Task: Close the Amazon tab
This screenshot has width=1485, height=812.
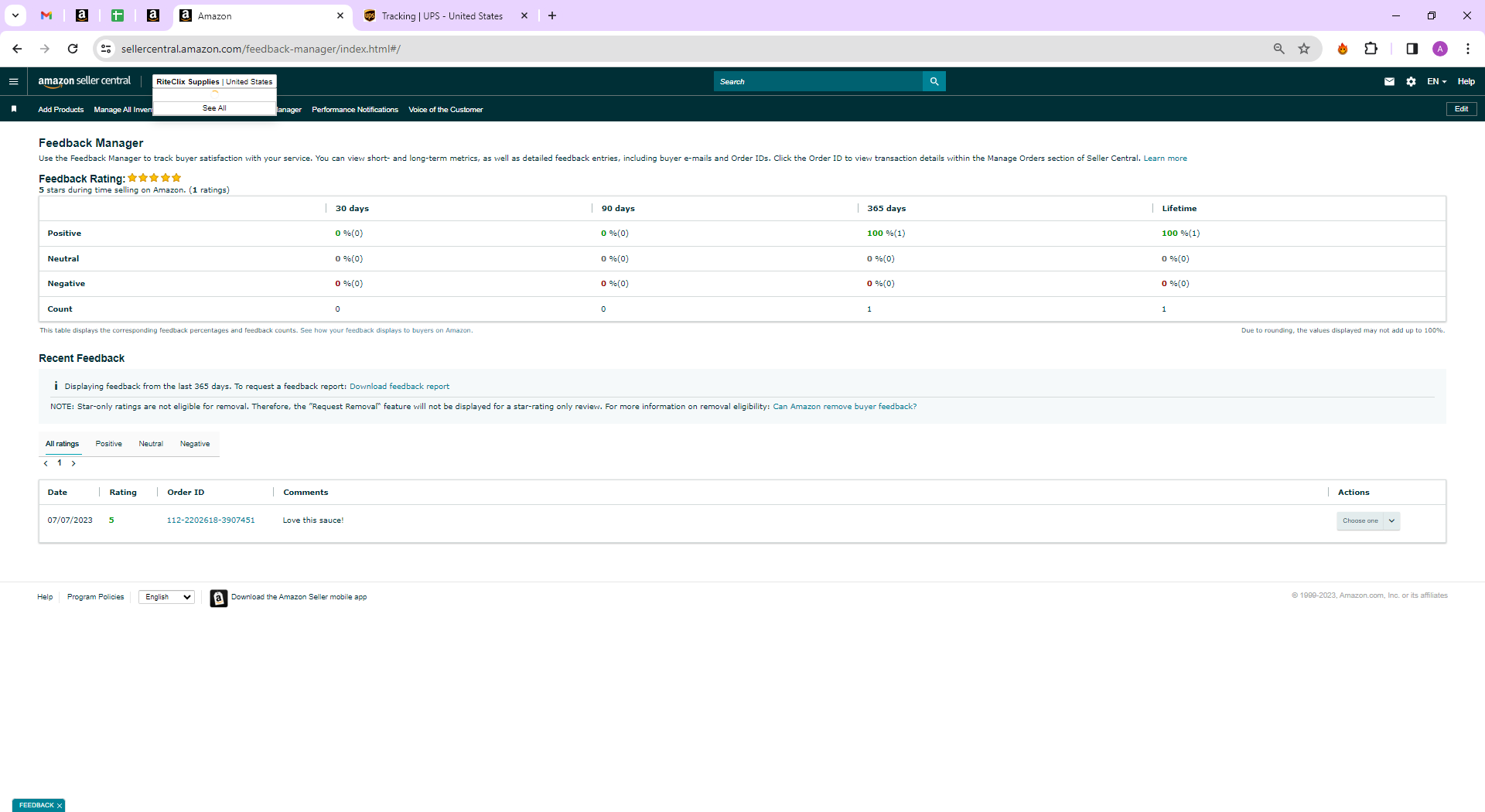Action: pos(340,15)
